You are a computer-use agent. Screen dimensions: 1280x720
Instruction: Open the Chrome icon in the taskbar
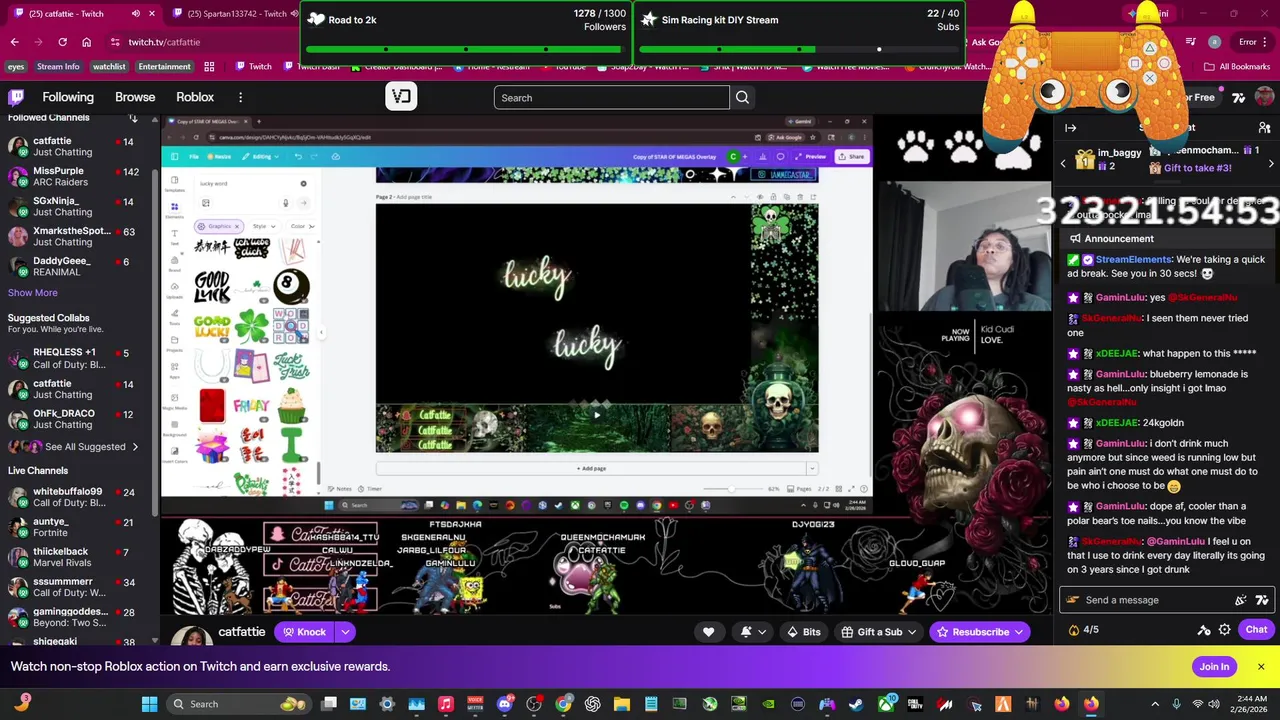pos(564,704)
